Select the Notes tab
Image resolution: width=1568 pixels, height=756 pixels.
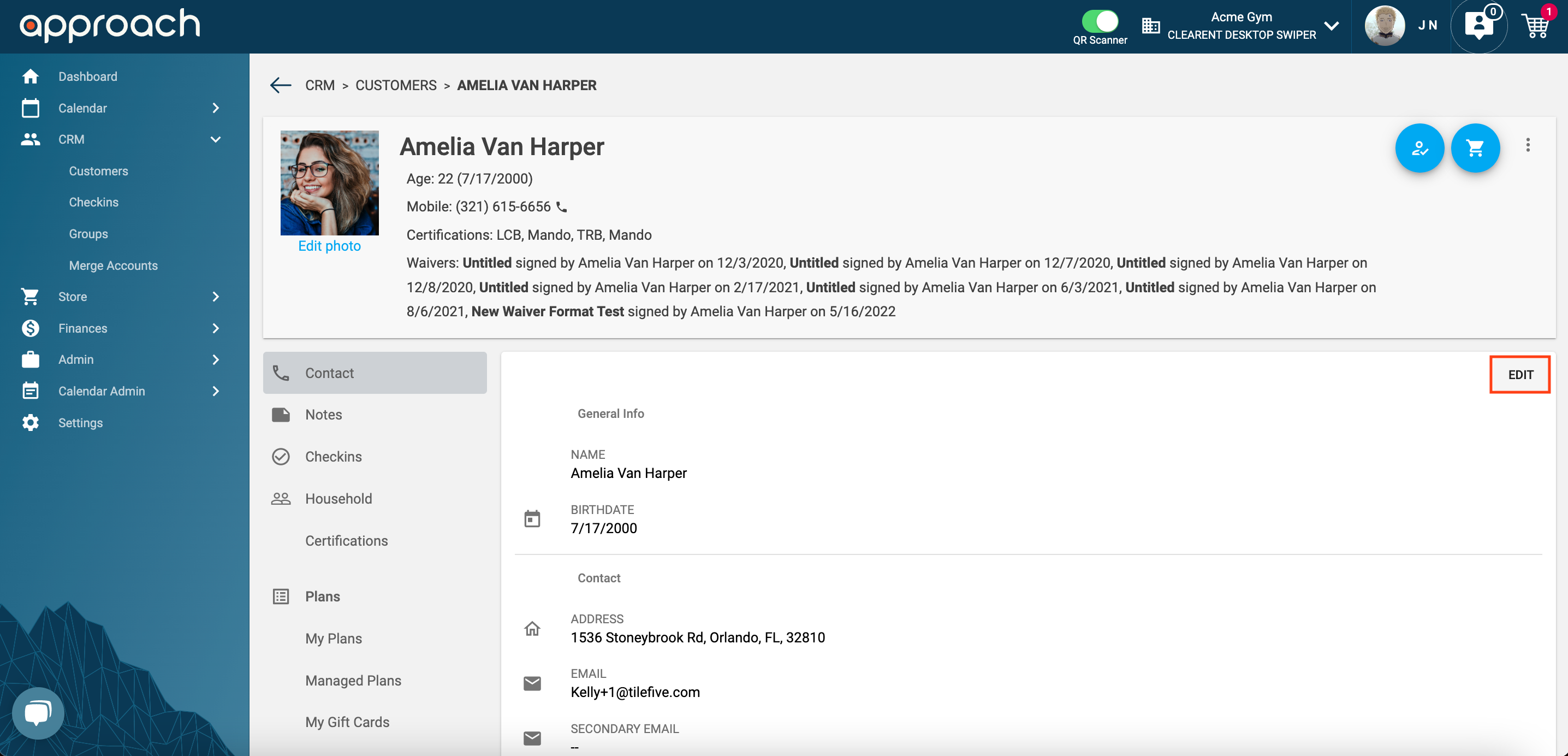click(x=375, y=415)
